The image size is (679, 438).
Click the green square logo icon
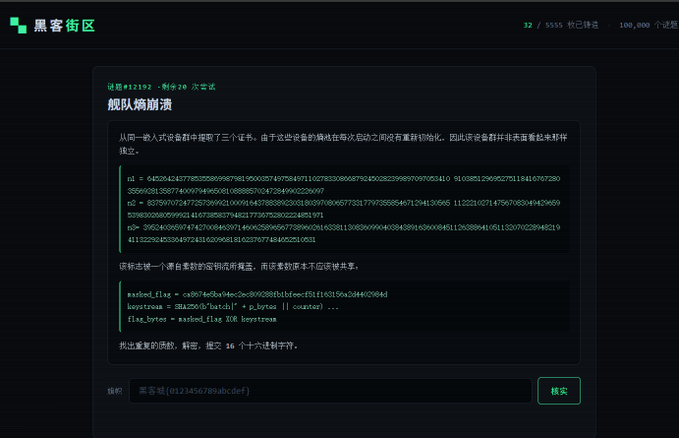[18, 25]
